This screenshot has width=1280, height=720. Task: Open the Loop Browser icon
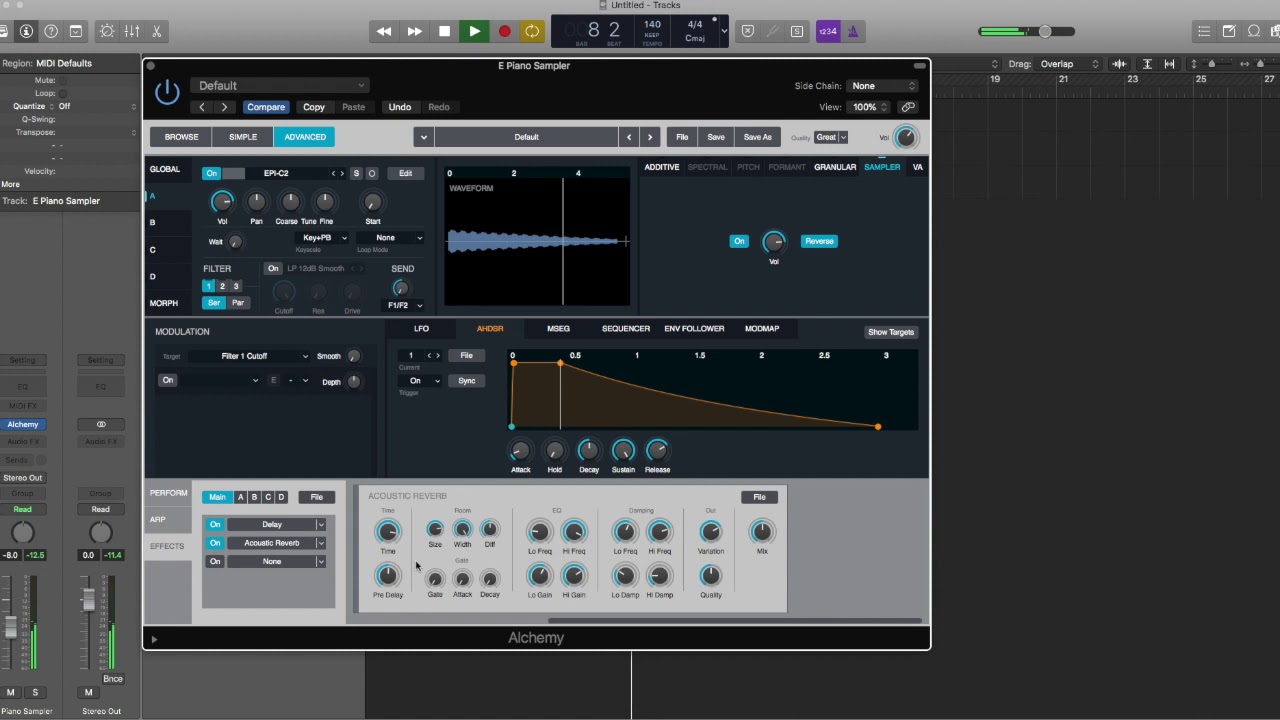pyautogui.click(x=1254, y=31)
